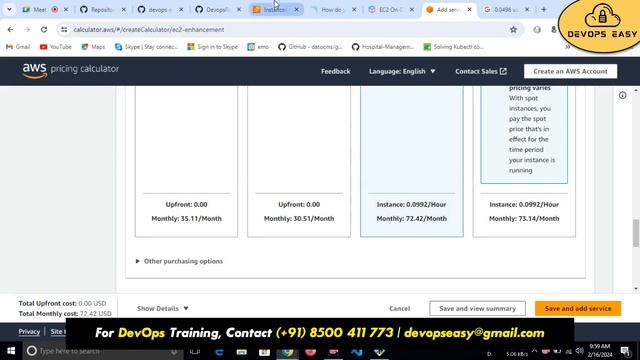Image resolution: width=640 pixels, height=360 pixels.
Task: Click the browser back arrow
Action: (10, 29)
